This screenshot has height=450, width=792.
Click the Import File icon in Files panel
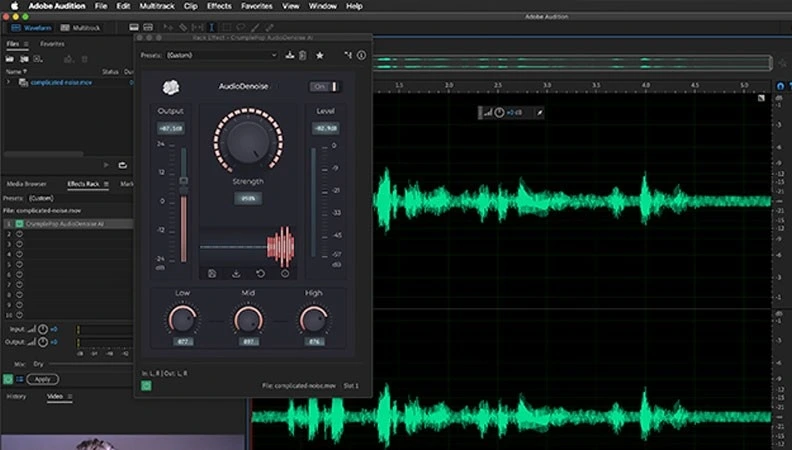[24, 59]
